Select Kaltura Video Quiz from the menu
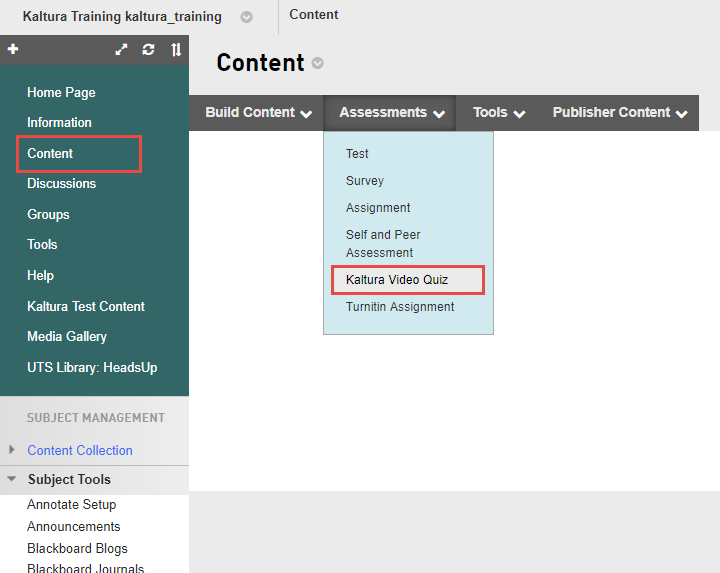Screen dimensions: 720x573 coord(397,280)
